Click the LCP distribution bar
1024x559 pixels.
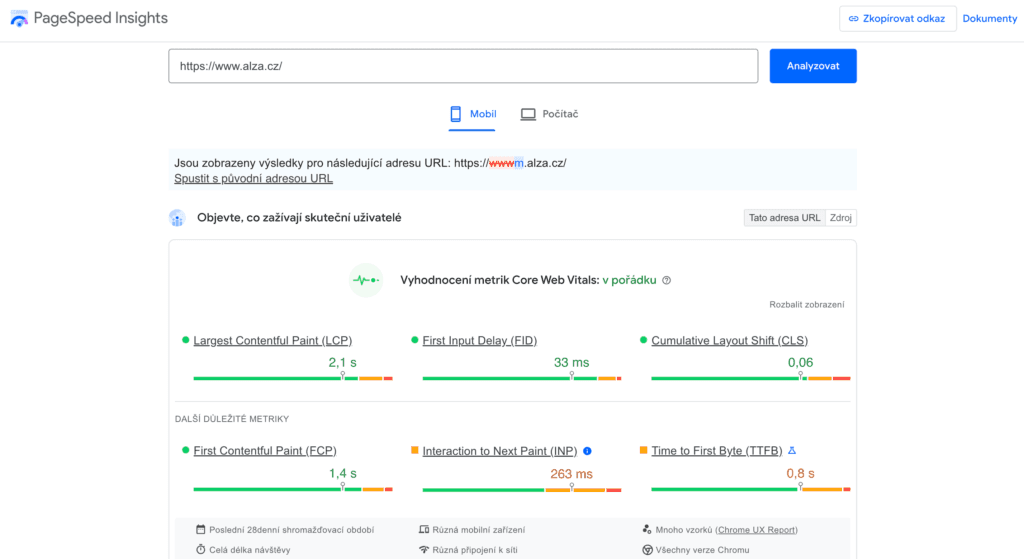click(x=293, y=378)
